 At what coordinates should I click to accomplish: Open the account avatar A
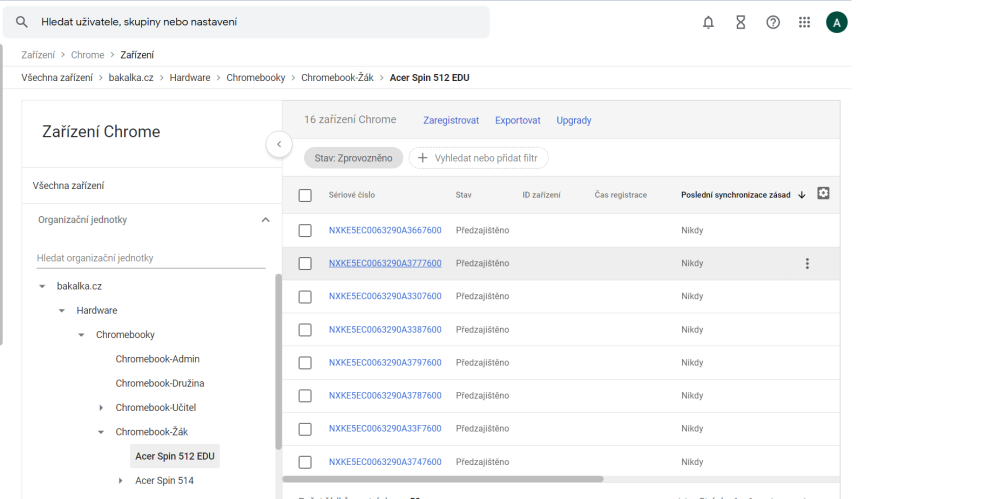click(x=837, y=22)
